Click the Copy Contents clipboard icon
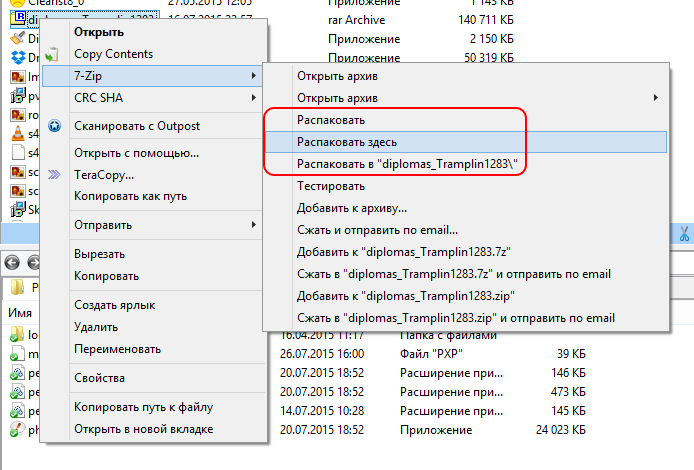Image resolution: width=694 pixels, height=470 pixels. pos(52,54)
